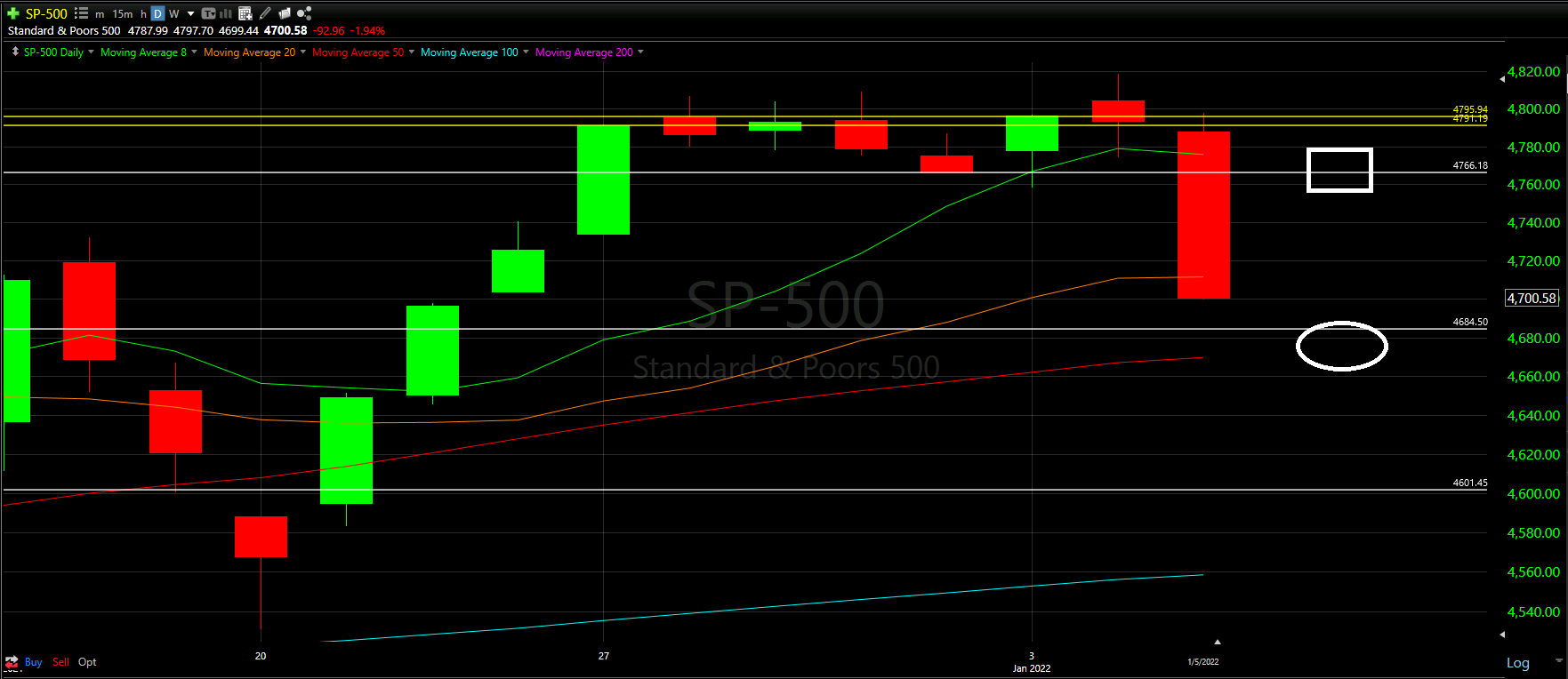Click the 4766.18 horizontal level label
Image resolution: width=1568 pixels, height=679 pixels.
pyautogui.click(x=1470, y=165)
